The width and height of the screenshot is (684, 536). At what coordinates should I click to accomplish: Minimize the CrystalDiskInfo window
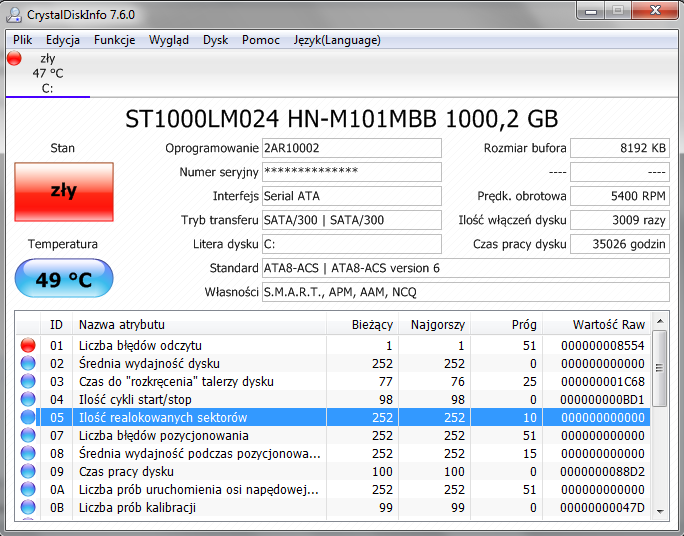[591, 10]
